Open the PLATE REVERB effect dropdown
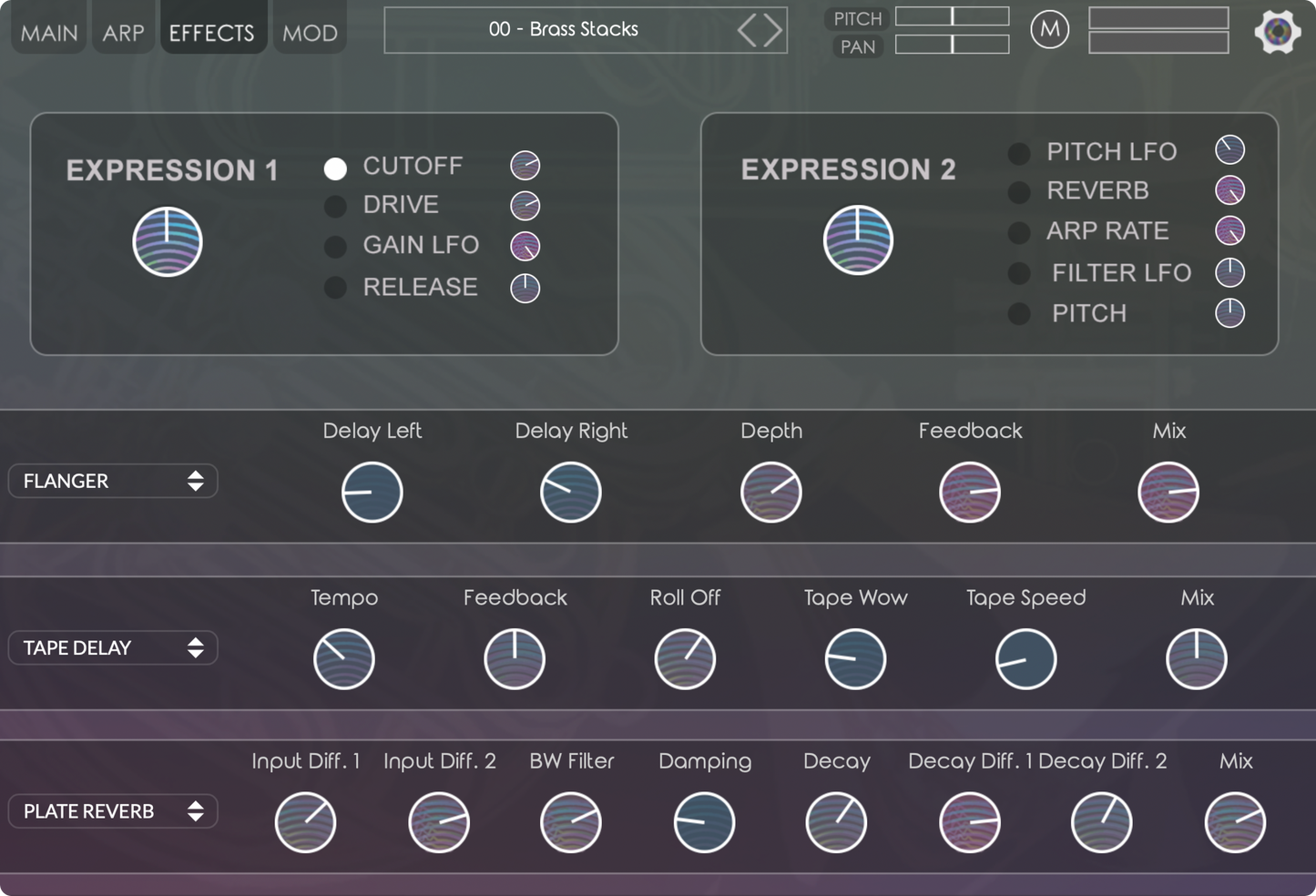The image size is (1316, 896). [x=113, y=811]
